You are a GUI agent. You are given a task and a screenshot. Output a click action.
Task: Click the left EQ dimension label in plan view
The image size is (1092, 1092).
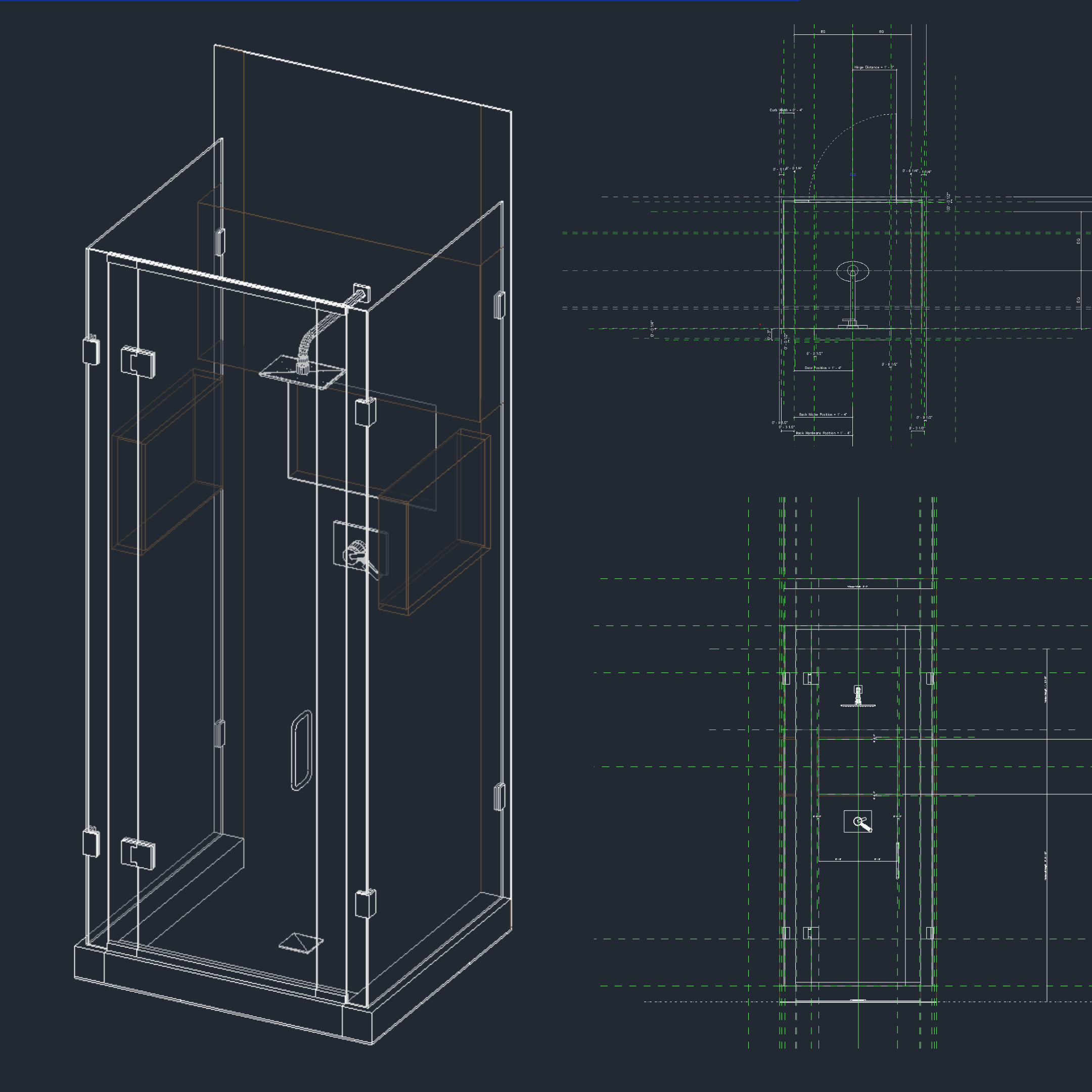point(823,32)
